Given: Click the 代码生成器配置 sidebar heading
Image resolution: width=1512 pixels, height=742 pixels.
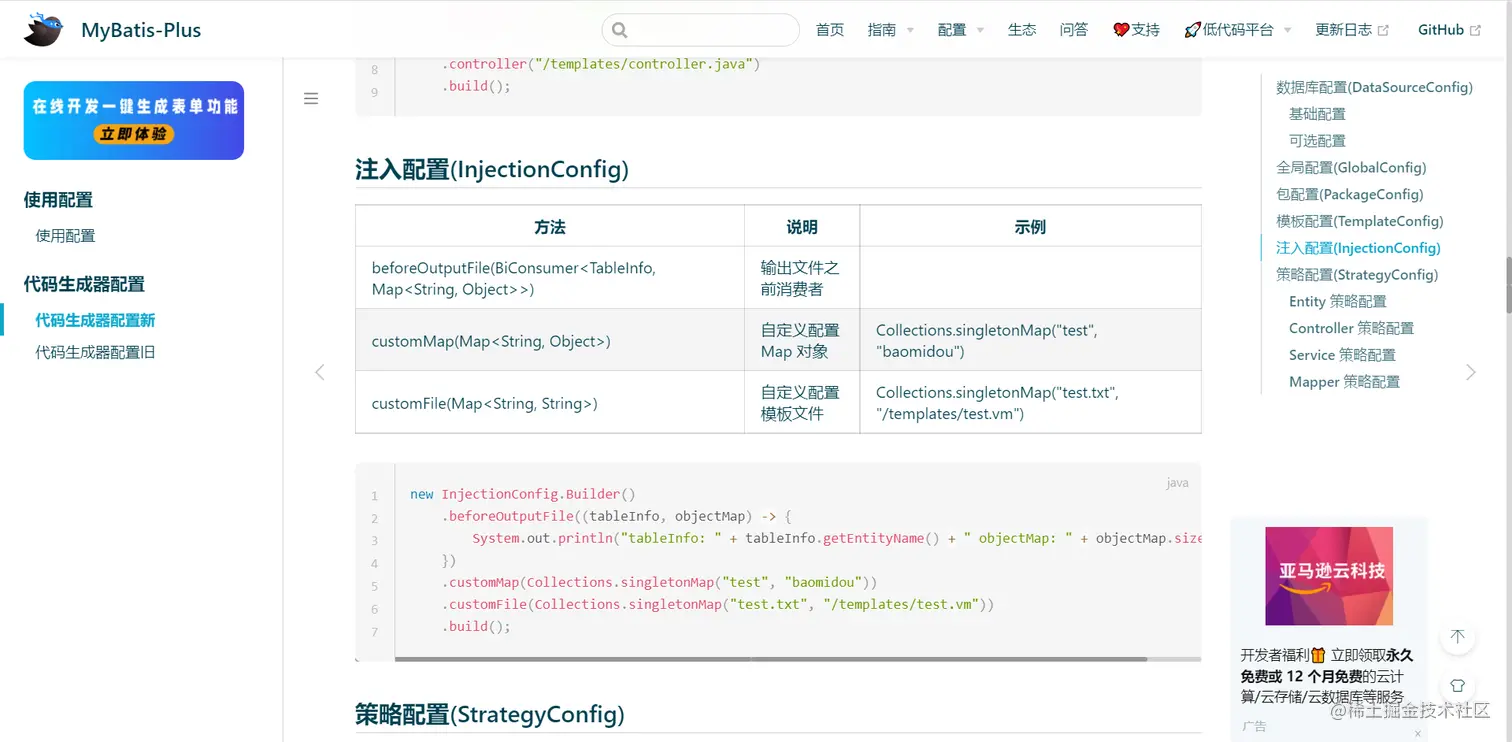Looking at the screenshot, I should point(84,284).
